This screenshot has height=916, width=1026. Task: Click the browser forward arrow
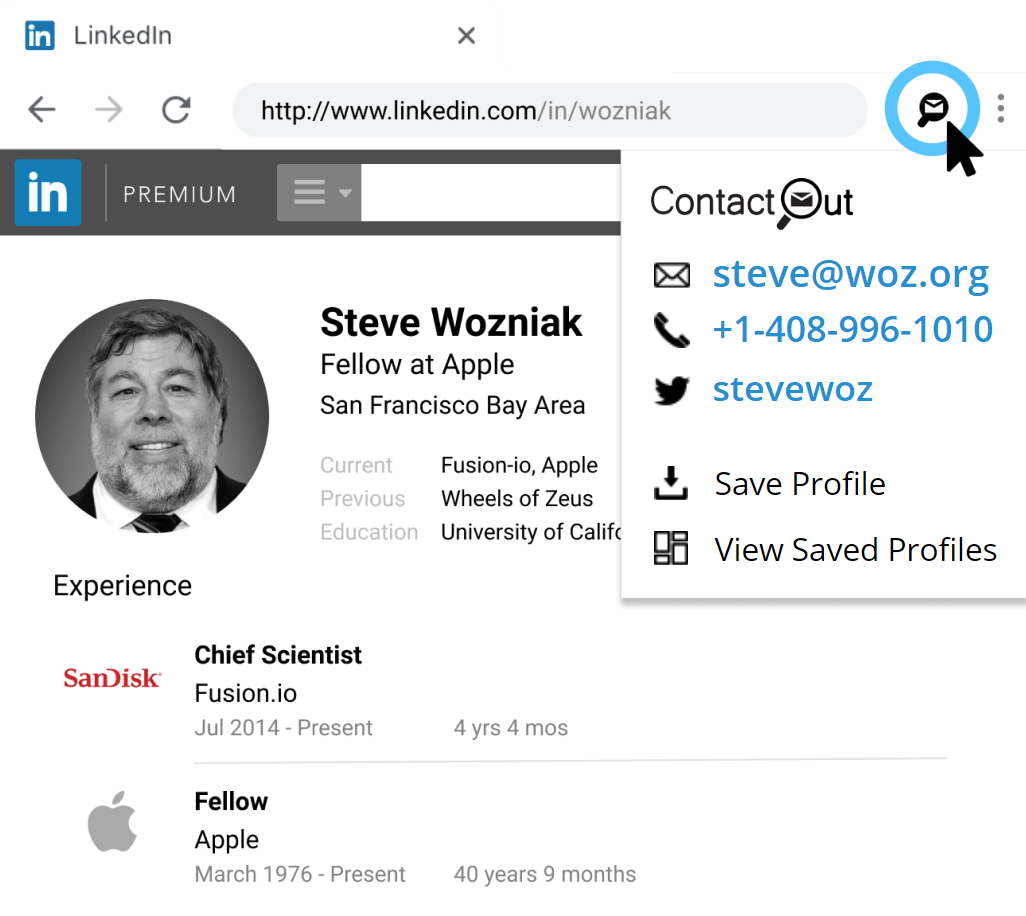[109, 109]
